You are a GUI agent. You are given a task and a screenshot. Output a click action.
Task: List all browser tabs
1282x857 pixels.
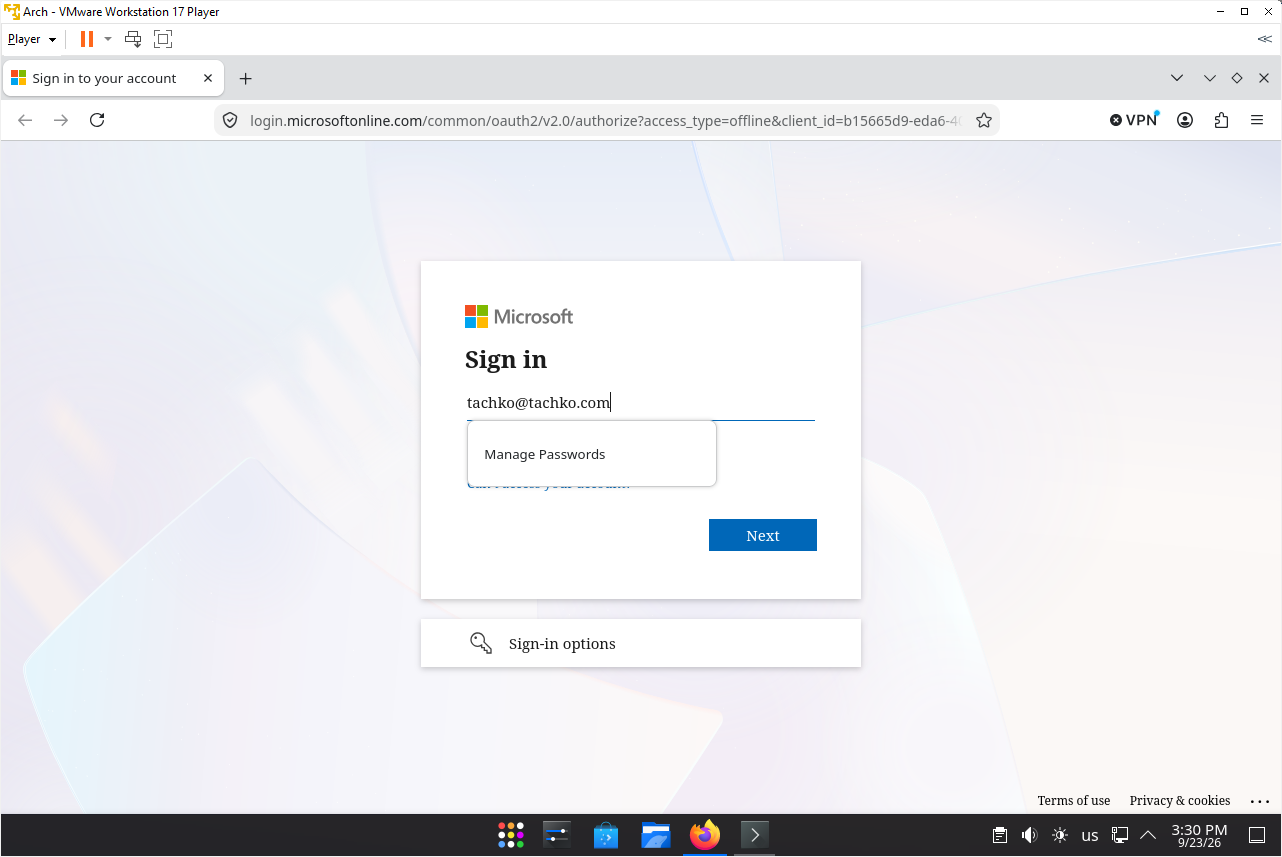coord(1177,78)
